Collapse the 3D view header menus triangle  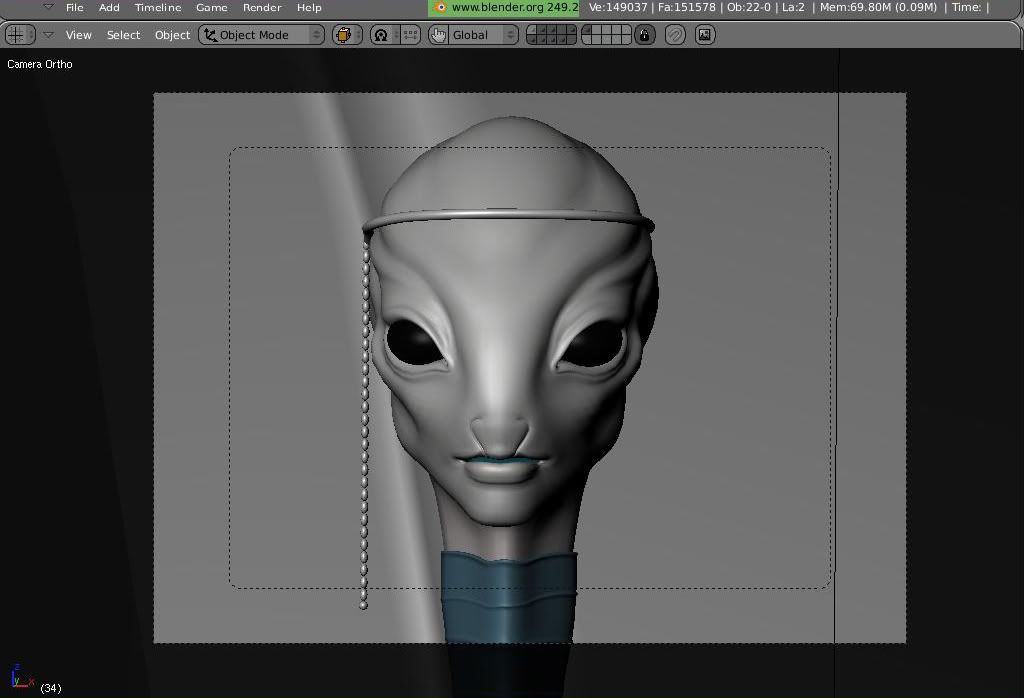click(47, 35)
